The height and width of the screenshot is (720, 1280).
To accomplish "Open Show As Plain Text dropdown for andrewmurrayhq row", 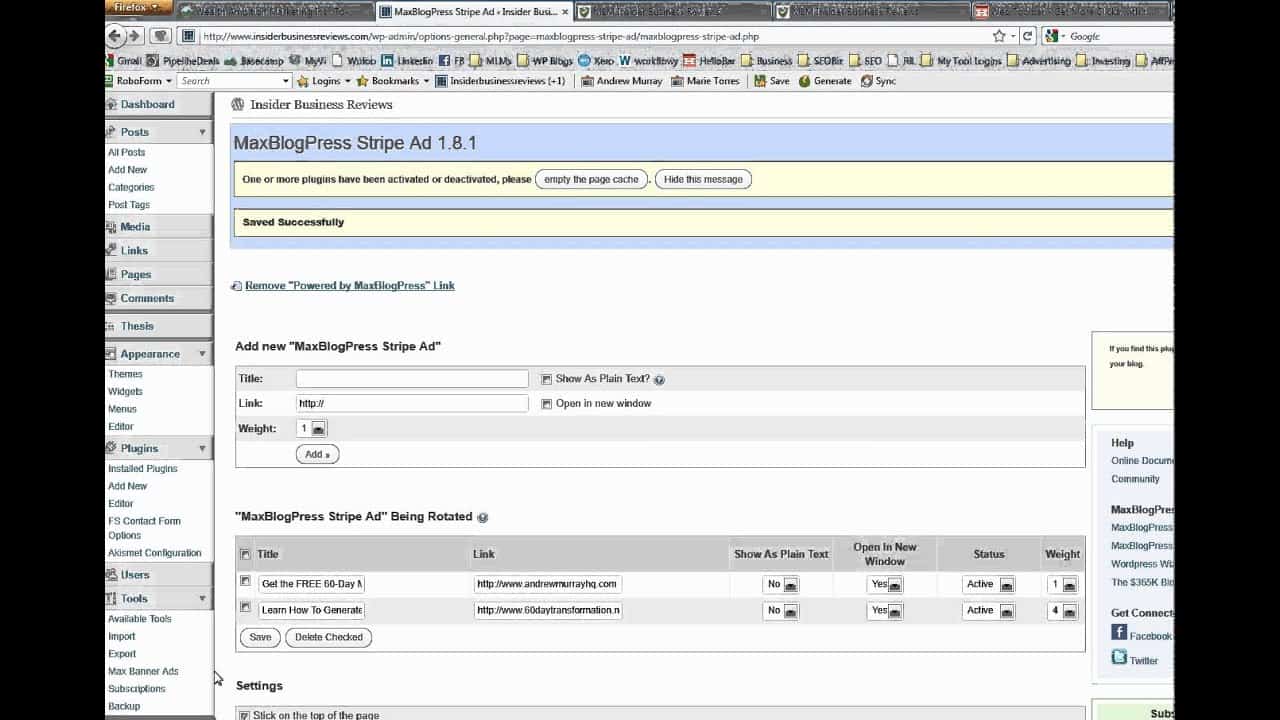I will (x=781, y=584).
